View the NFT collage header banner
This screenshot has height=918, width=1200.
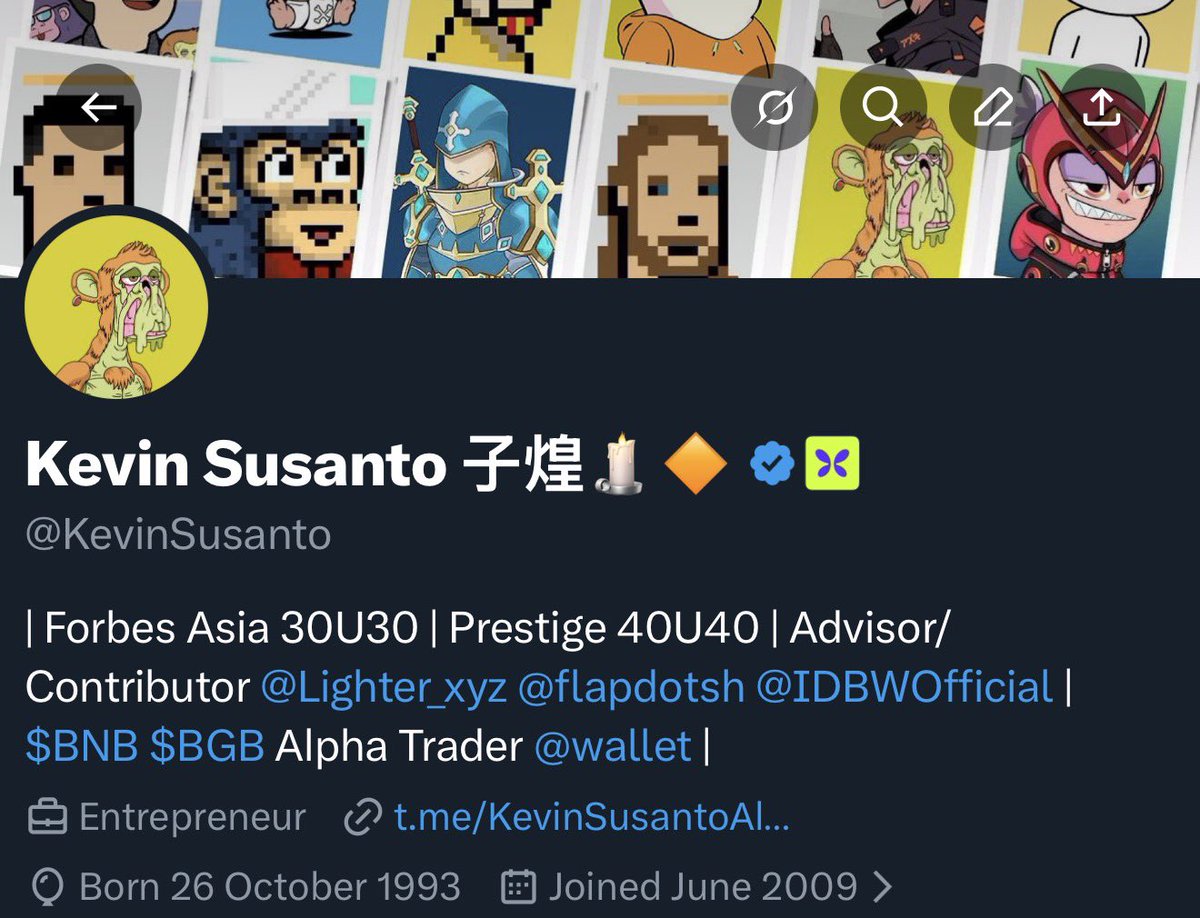coord(600,139)
